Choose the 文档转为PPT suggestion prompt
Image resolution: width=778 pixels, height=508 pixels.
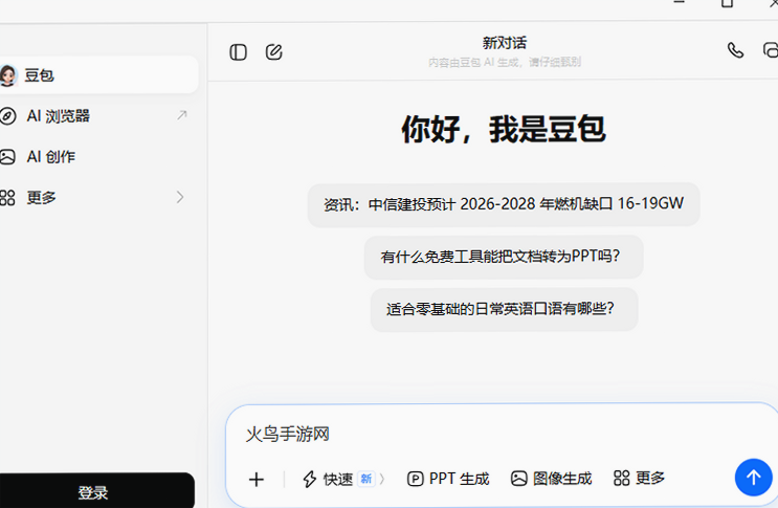(504, 257)
